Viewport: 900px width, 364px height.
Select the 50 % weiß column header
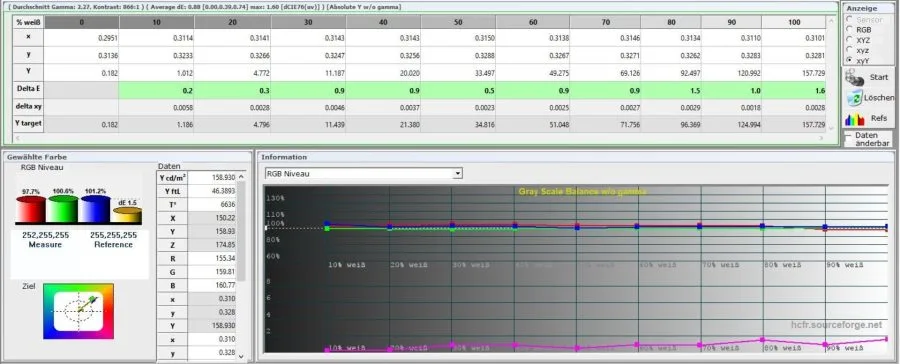[458, 22]
